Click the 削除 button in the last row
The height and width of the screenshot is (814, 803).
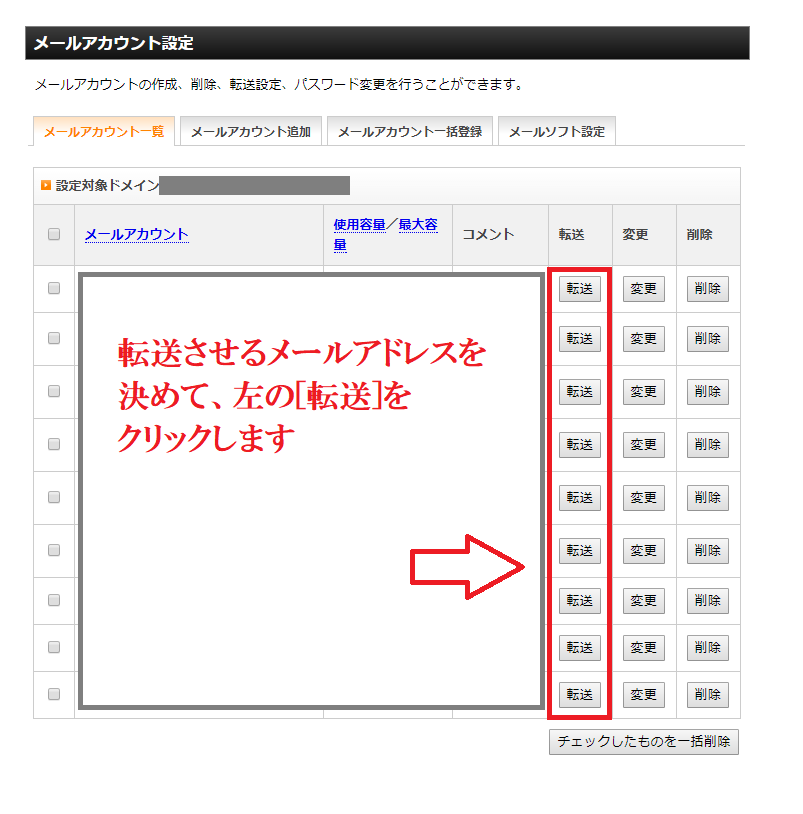coord(708,695)
